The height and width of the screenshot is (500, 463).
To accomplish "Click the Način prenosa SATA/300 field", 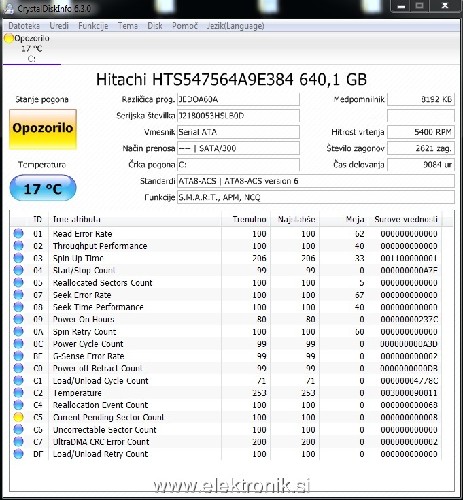I will click(238, 148).
